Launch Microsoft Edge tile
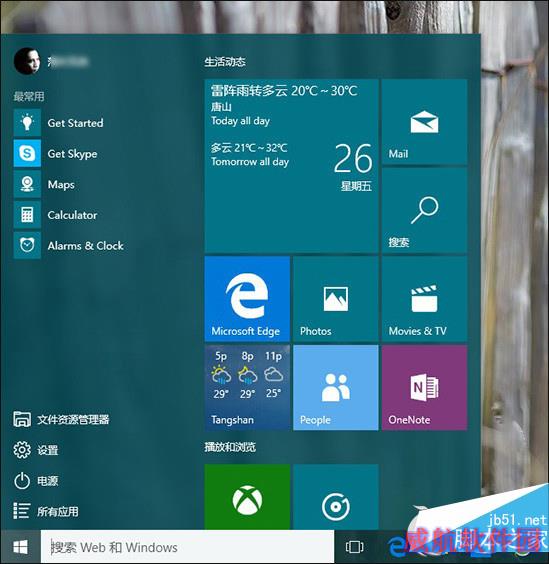 click(247, 299)
